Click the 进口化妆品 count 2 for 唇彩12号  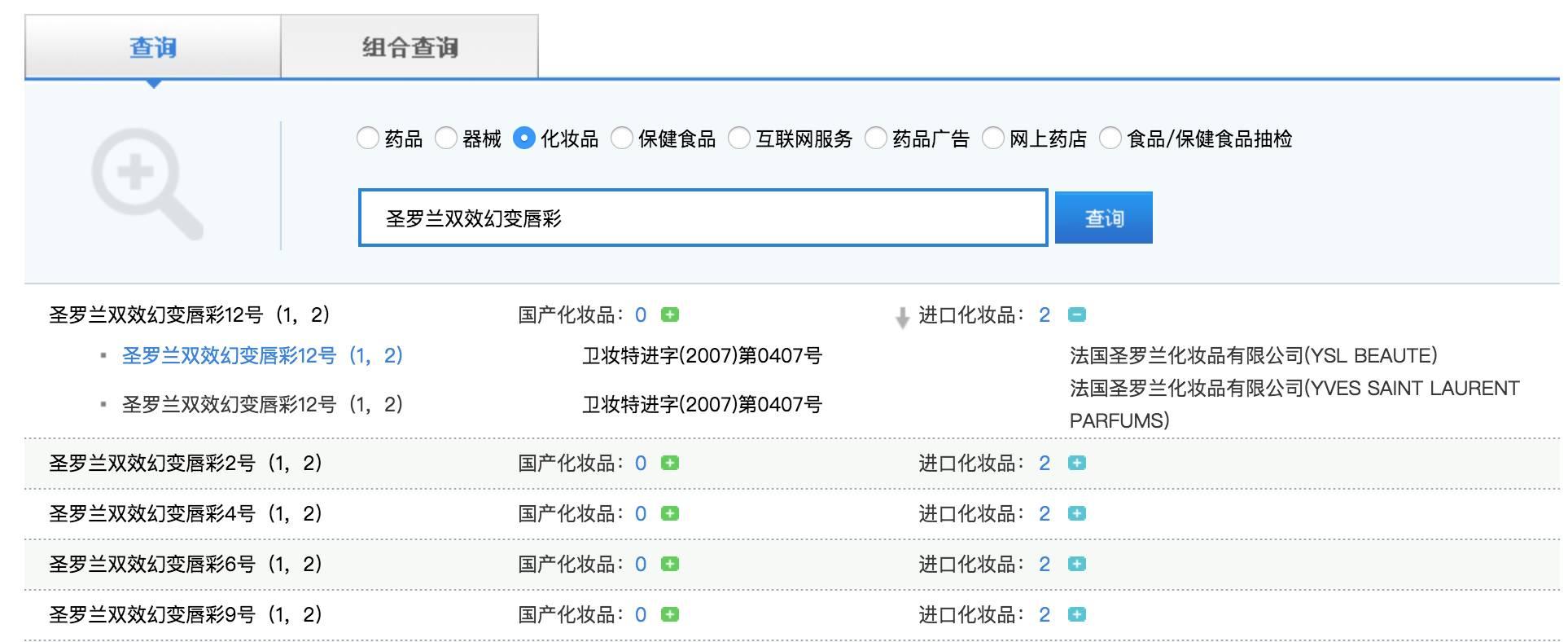1045,315
